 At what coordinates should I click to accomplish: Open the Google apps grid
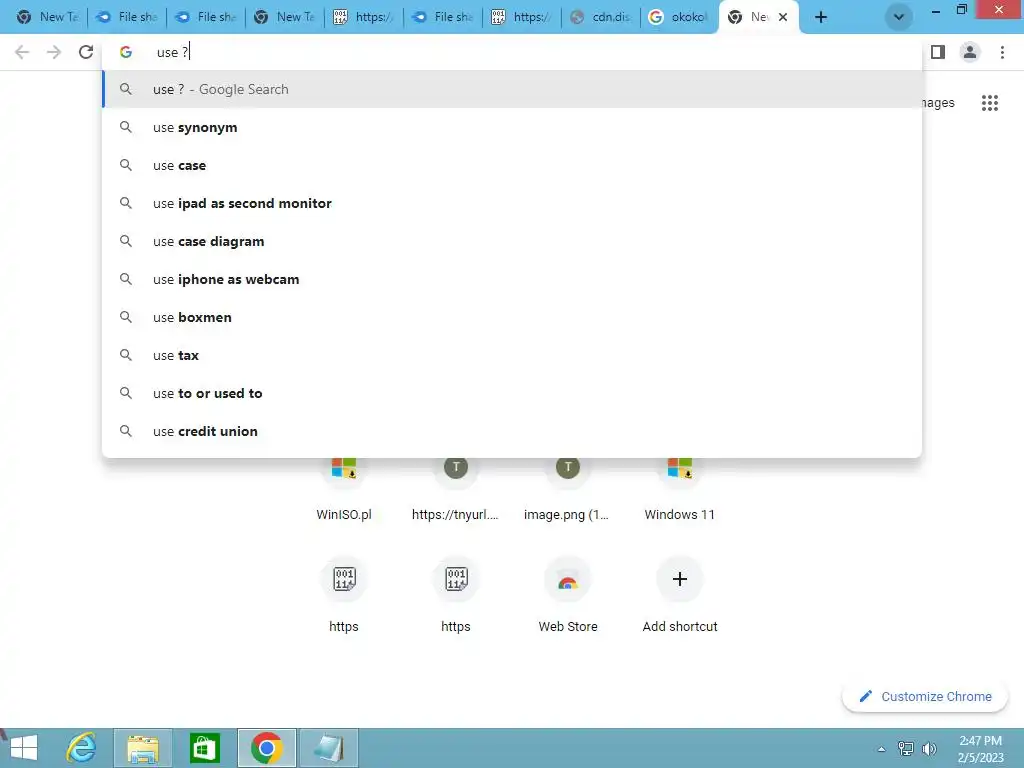point(989,103)
